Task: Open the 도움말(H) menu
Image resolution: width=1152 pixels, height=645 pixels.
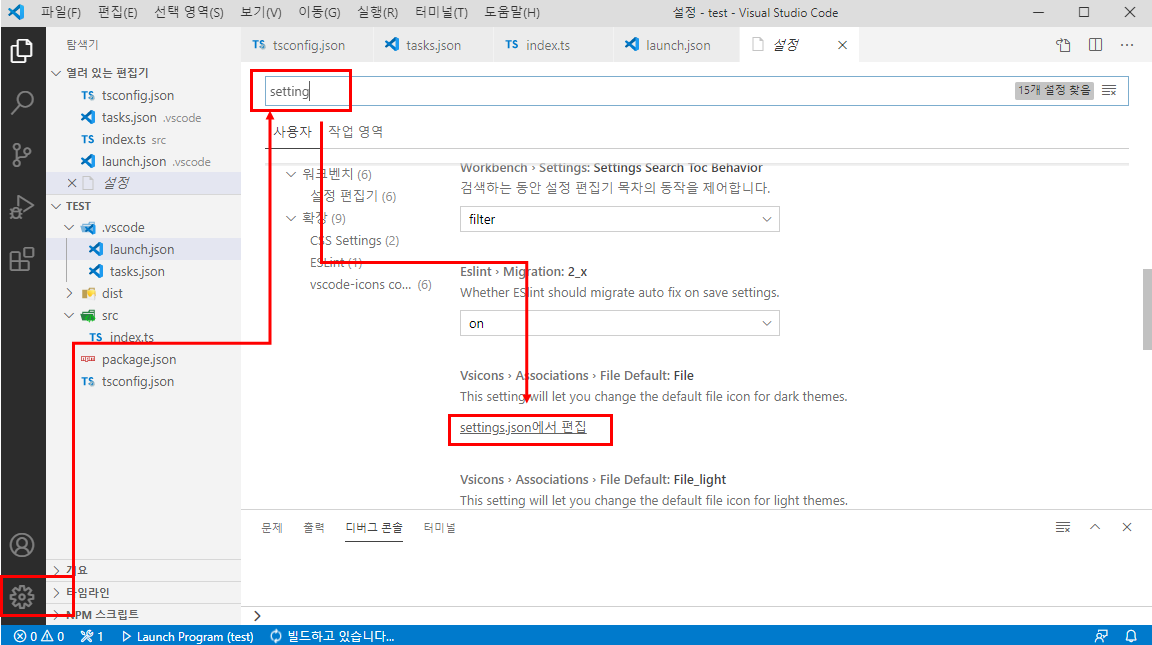Action: click(x=512, y=12)
